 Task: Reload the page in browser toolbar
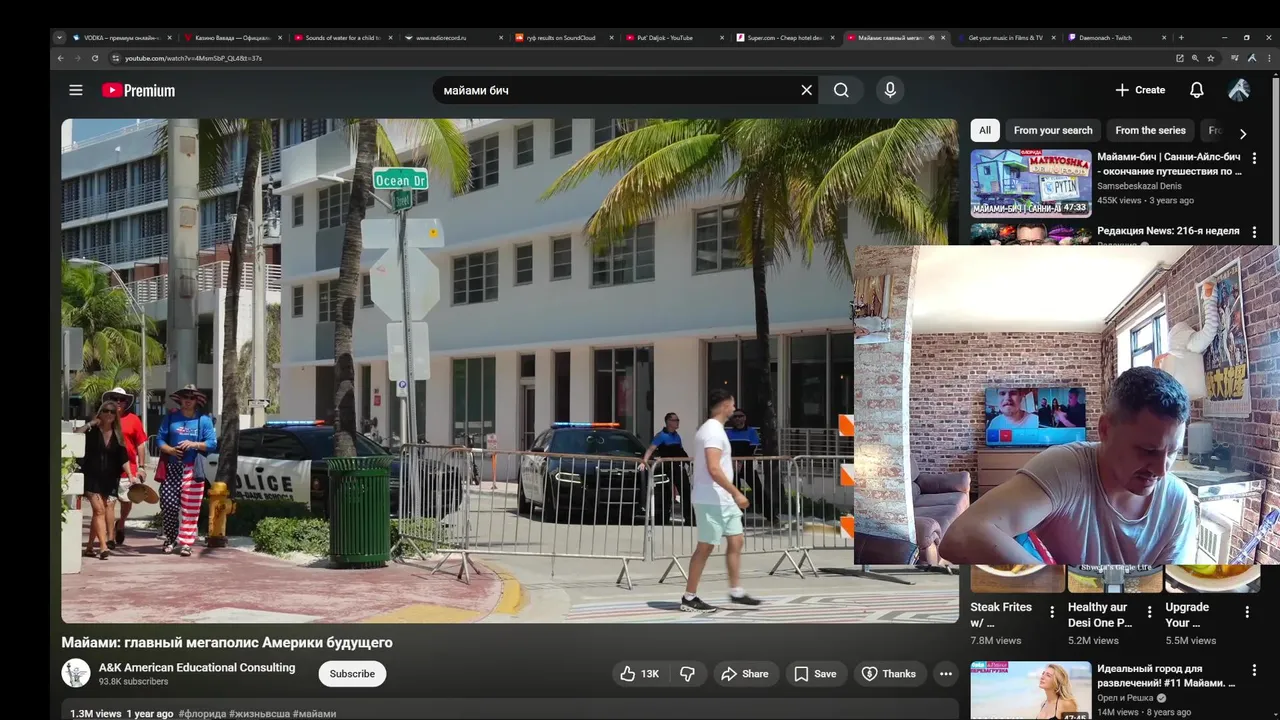point(95,58)
